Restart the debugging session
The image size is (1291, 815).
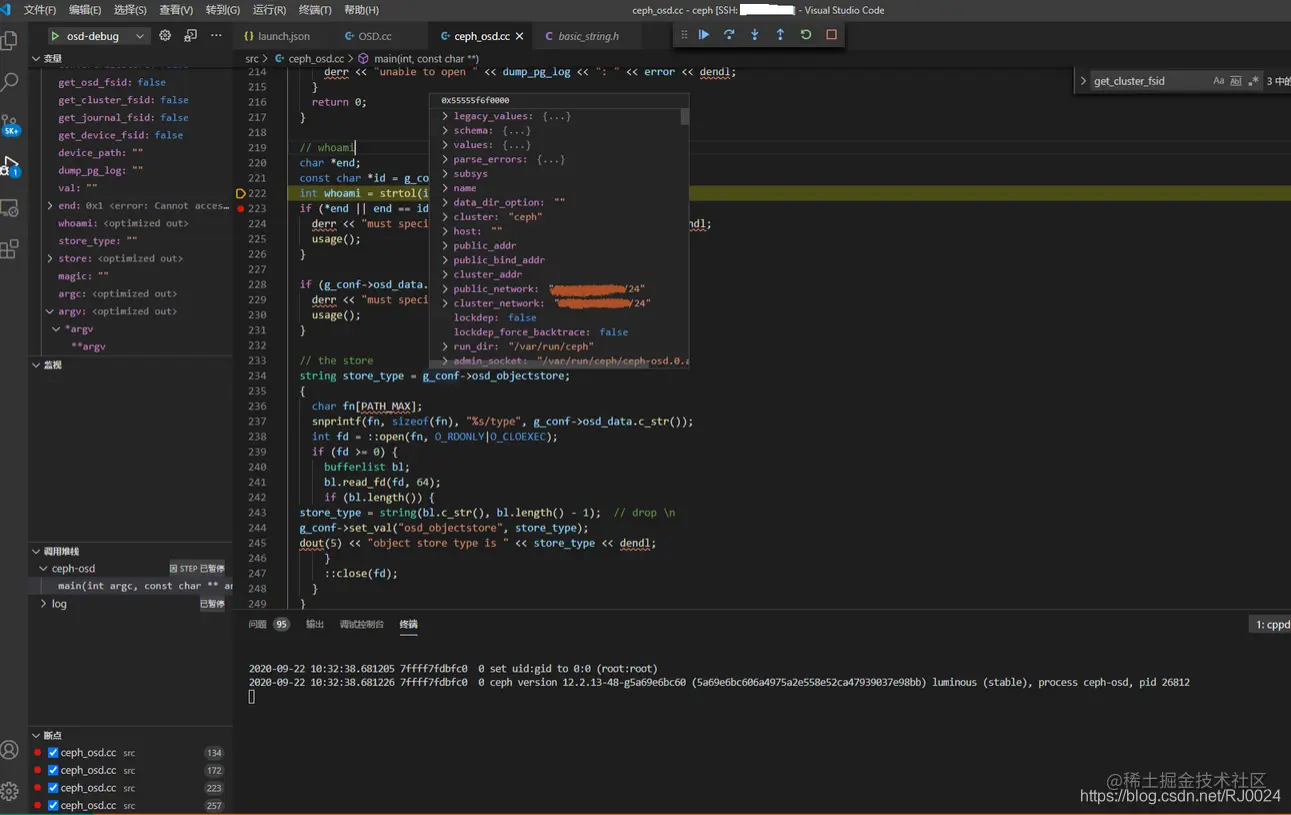click(806, 35)
